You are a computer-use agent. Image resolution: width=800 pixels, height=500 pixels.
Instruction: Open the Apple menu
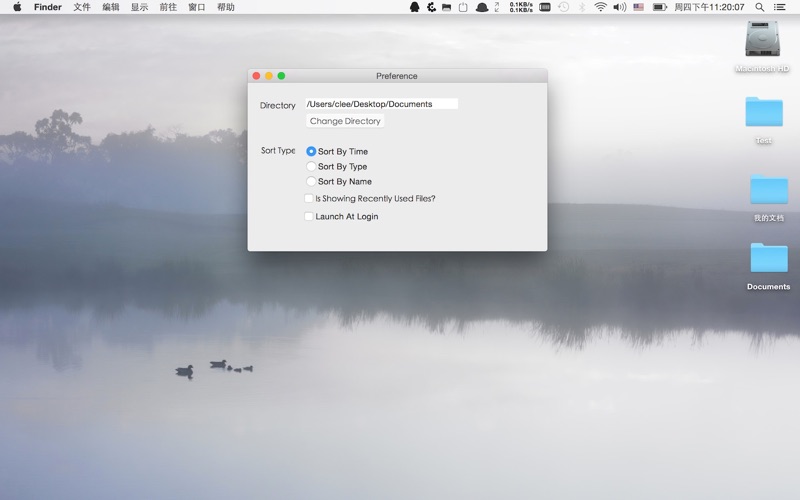pyautogui.click(x=17, y=7)
